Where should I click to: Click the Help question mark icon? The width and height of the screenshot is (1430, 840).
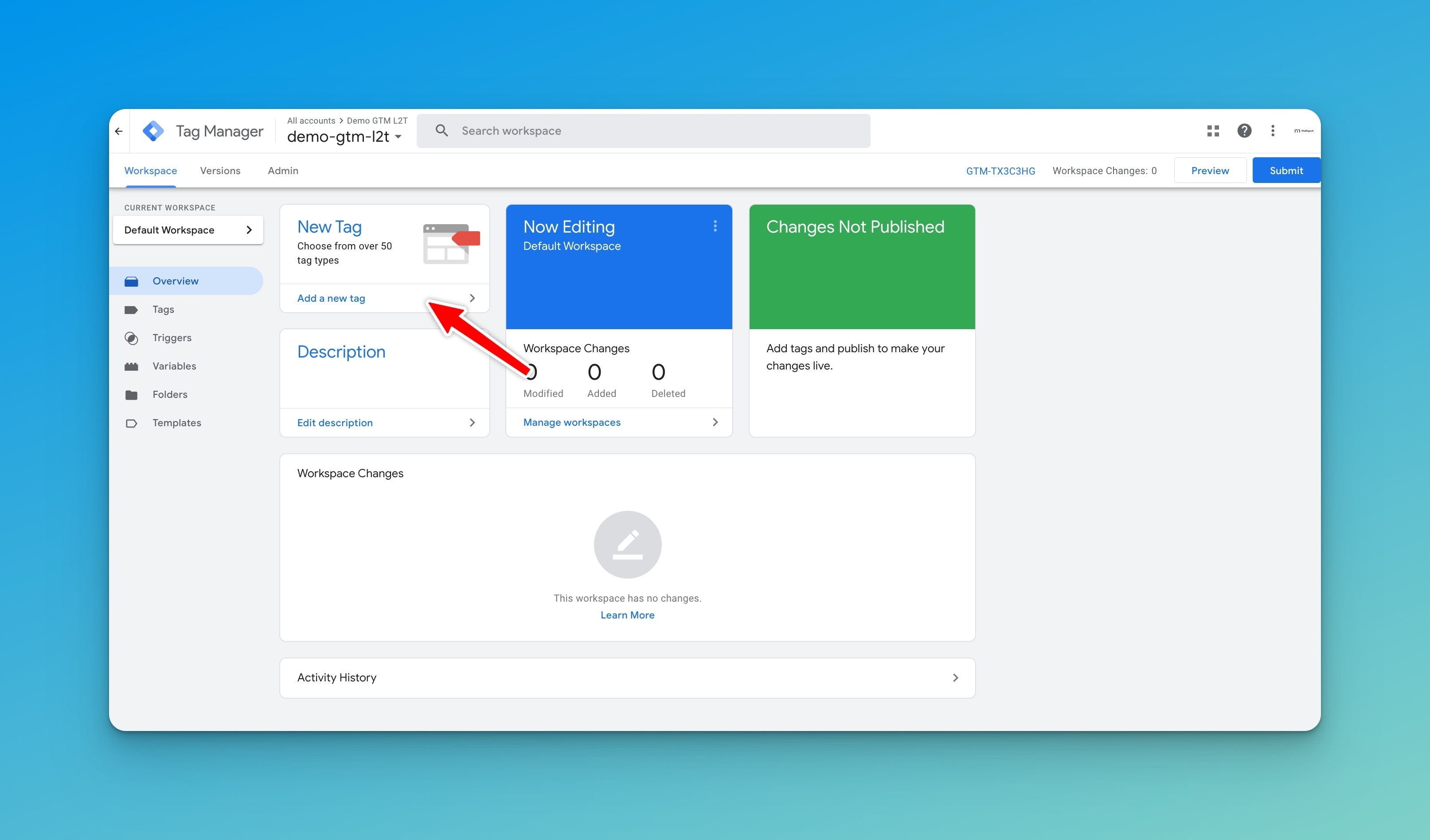coord(1244,130)
